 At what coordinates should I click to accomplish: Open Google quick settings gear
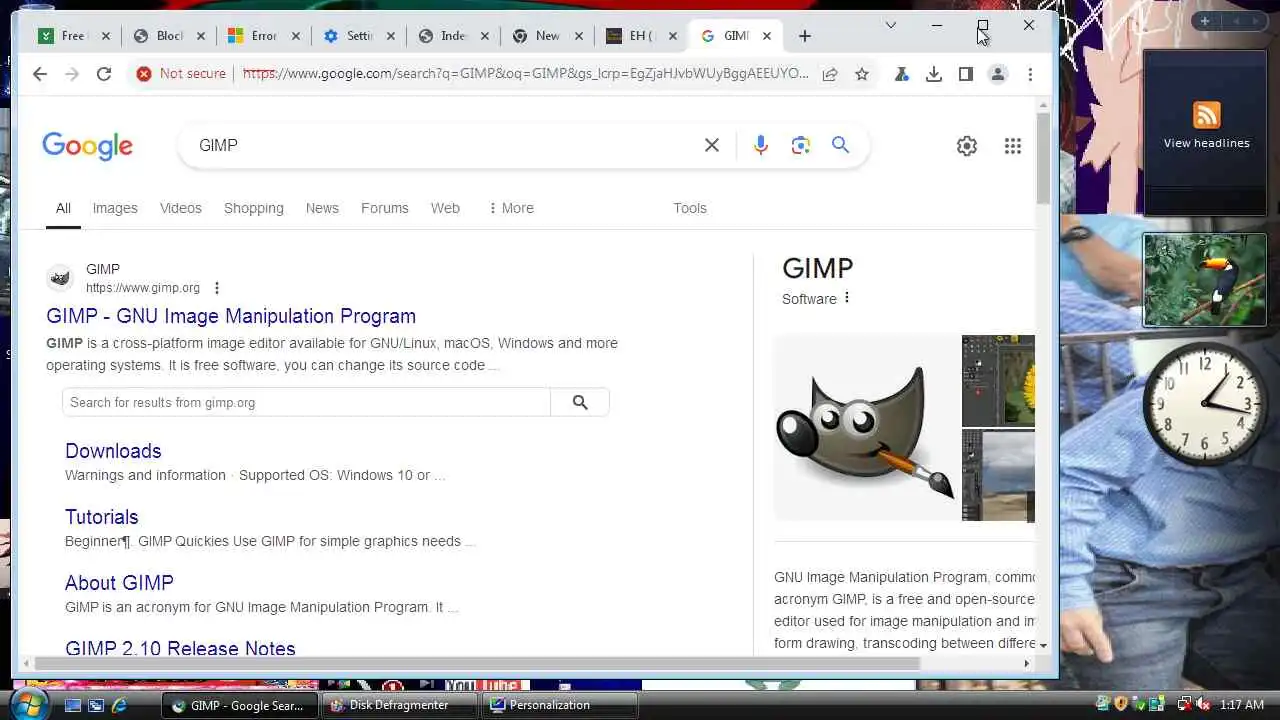(967, 146)
